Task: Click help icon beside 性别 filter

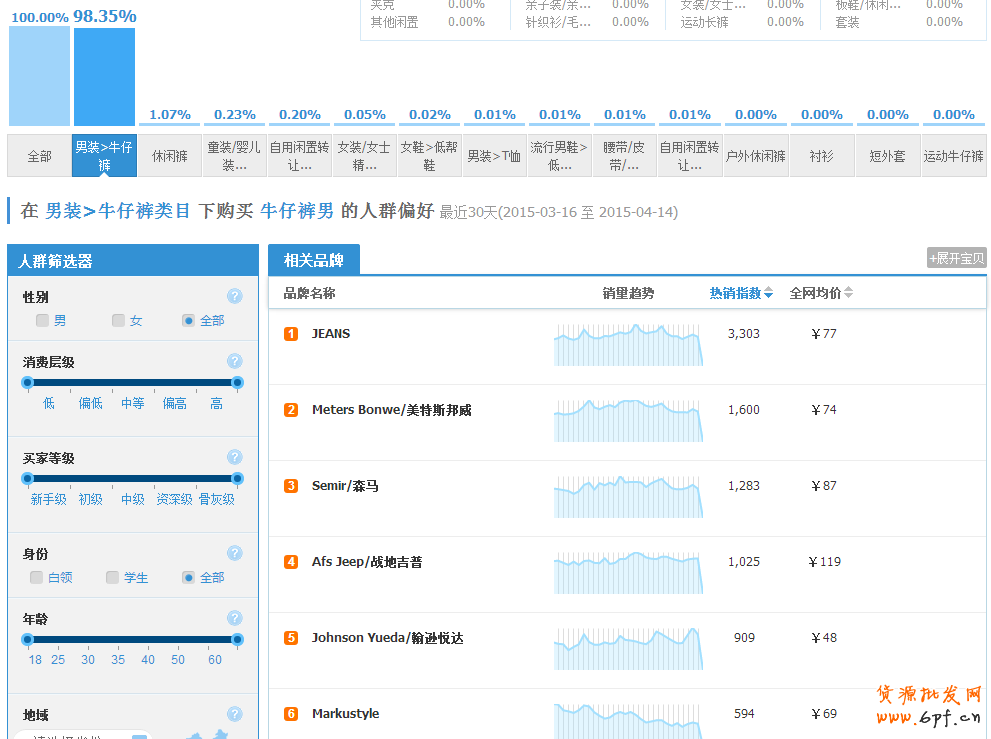Action: point(234,296)
